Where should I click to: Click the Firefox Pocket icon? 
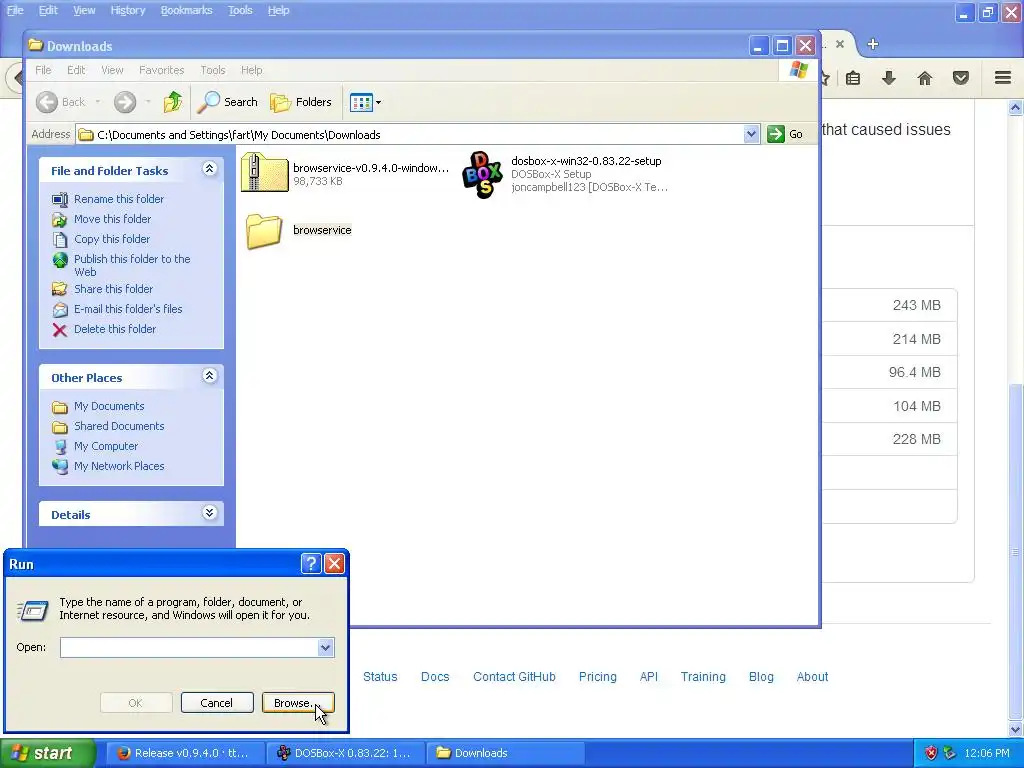[x=961, y=78]
